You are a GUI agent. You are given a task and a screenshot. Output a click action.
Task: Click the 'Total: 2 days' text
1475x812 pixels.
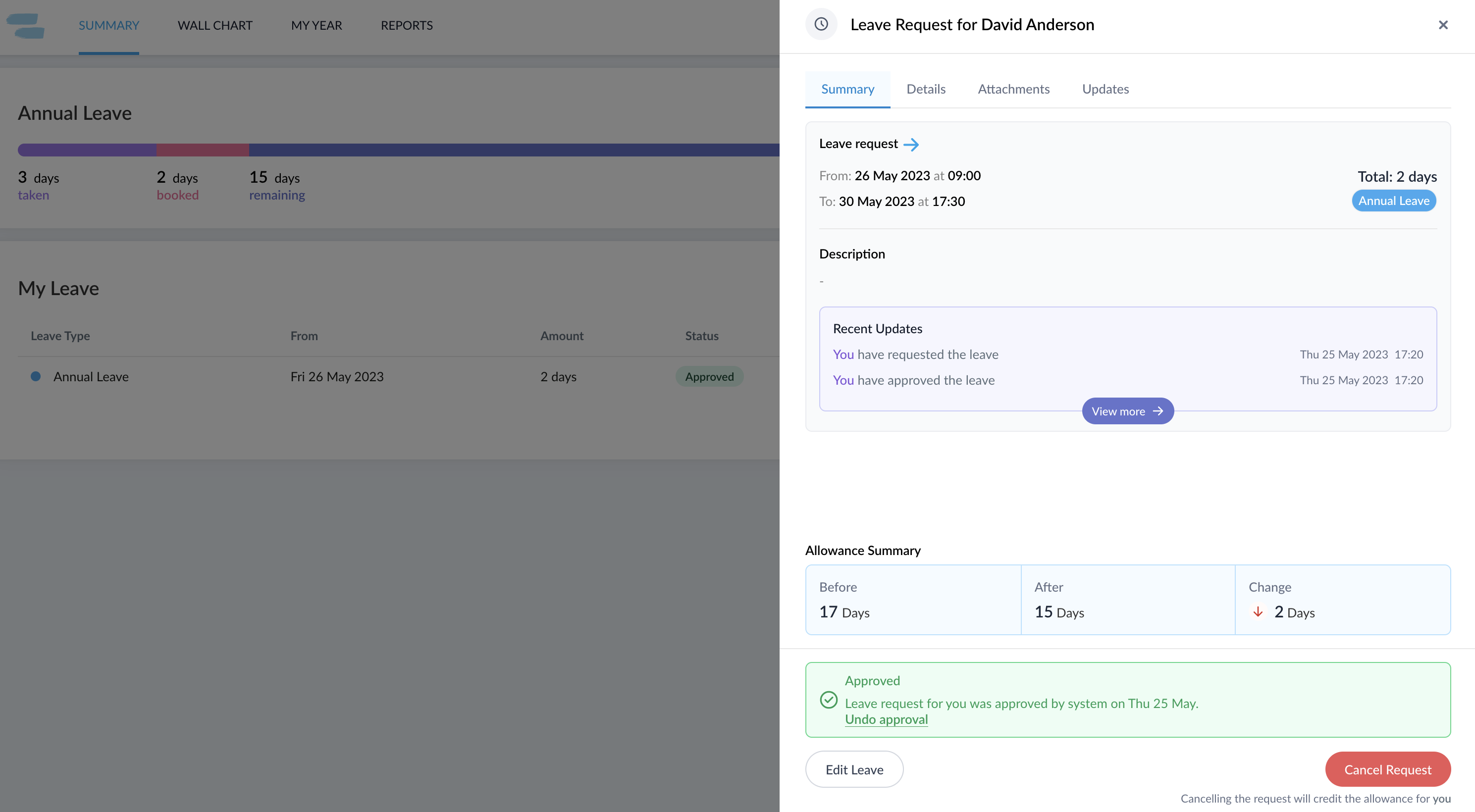1397,176
